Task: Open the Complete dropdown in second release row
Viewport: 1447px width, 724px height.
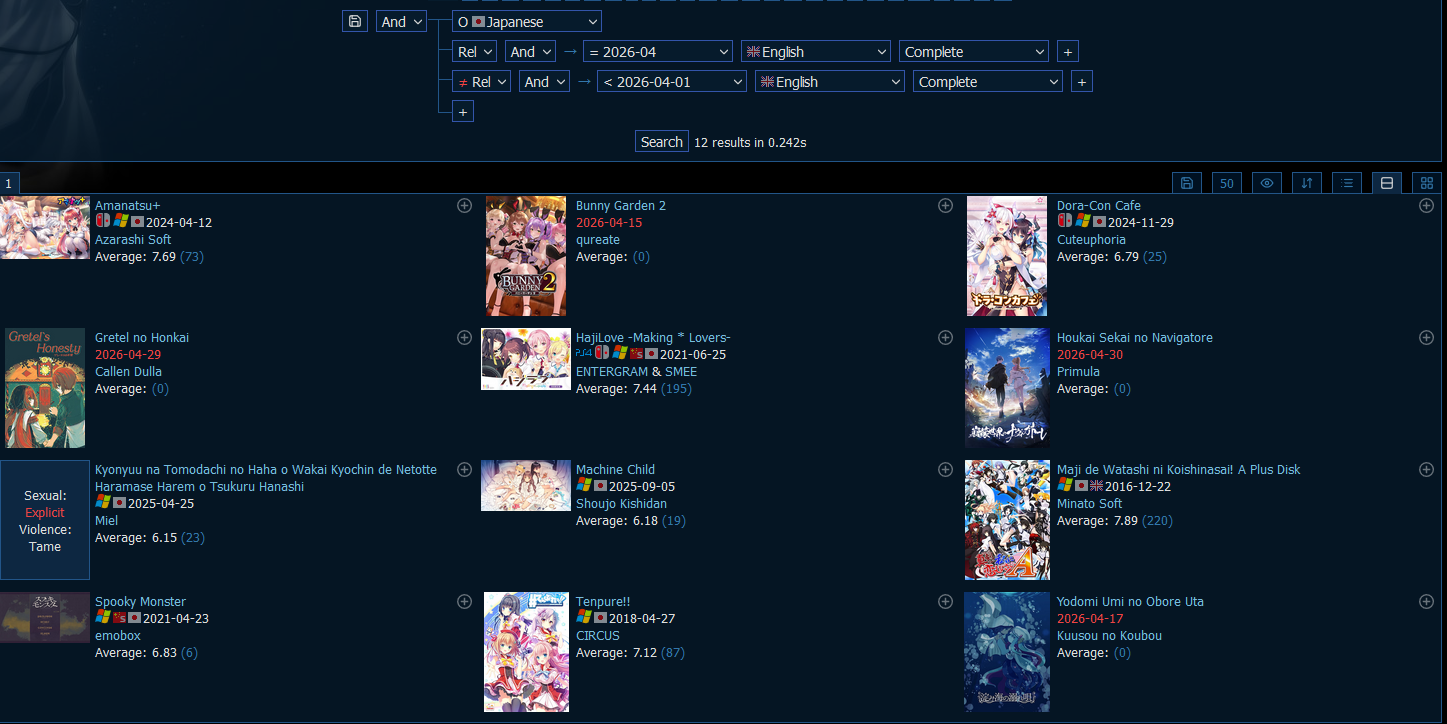Action: point(988,81)
